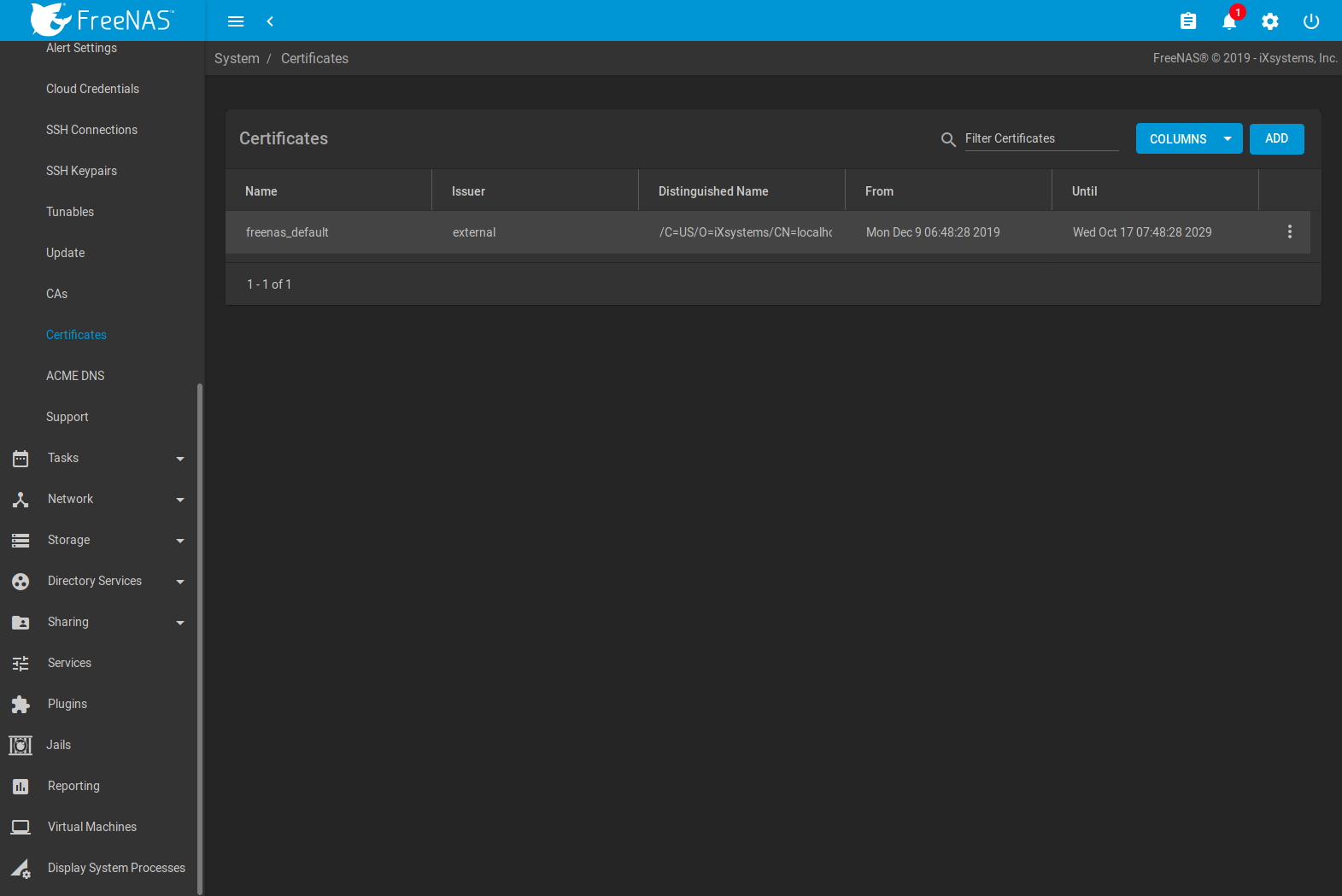This screenshot has height=896, width=1342.
Task: Collapse sidebar with the chevron arrow
Action: tap(270, 21)
